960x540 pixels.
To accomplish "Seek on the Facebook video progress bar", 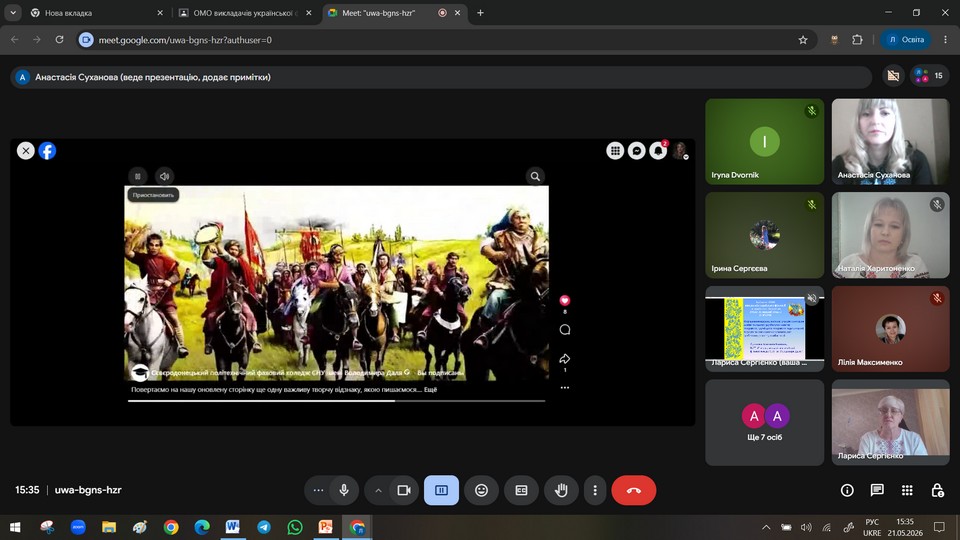I will 336,401.
